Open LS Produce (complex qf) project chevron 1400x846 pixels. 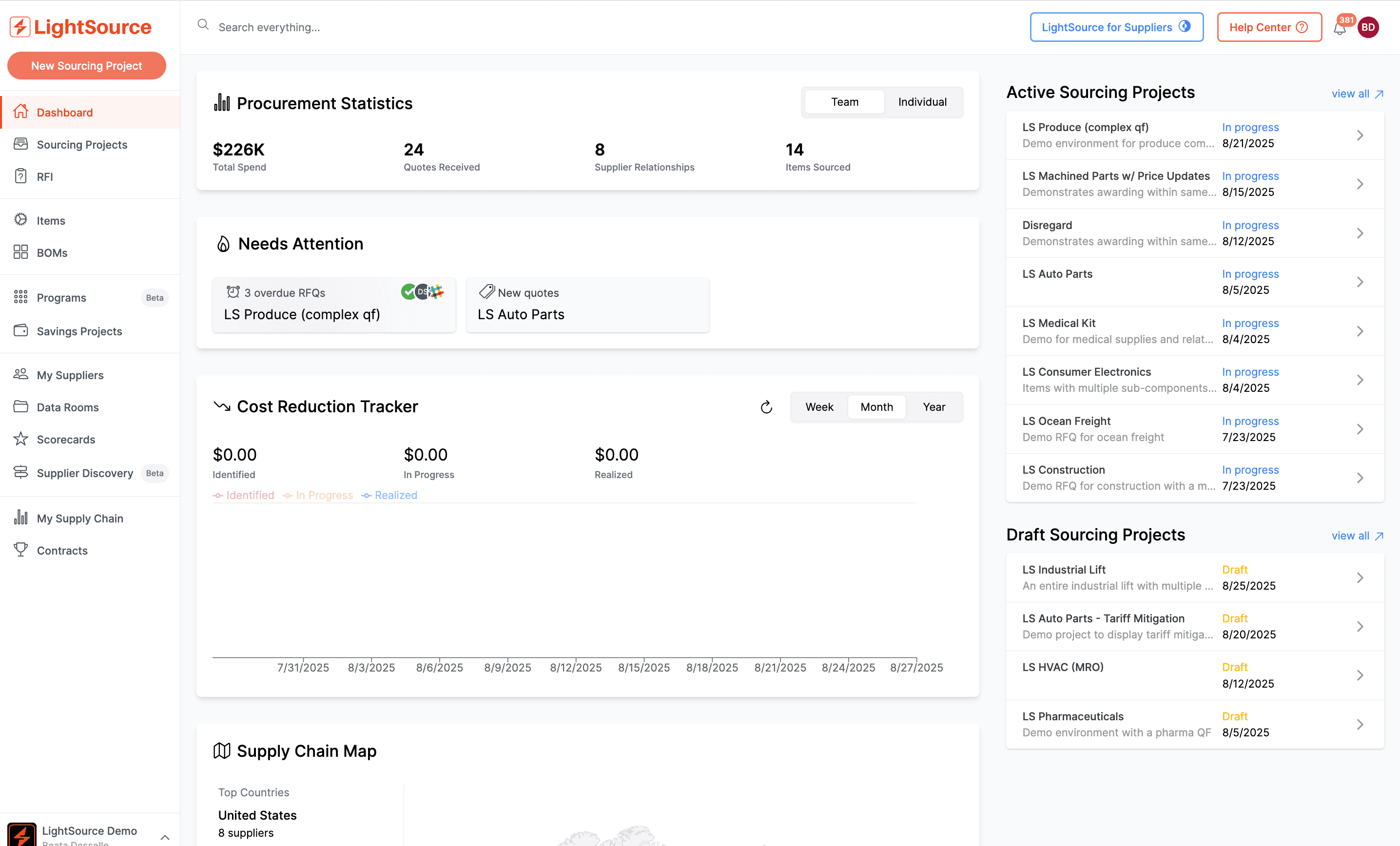pos(1360,135)
